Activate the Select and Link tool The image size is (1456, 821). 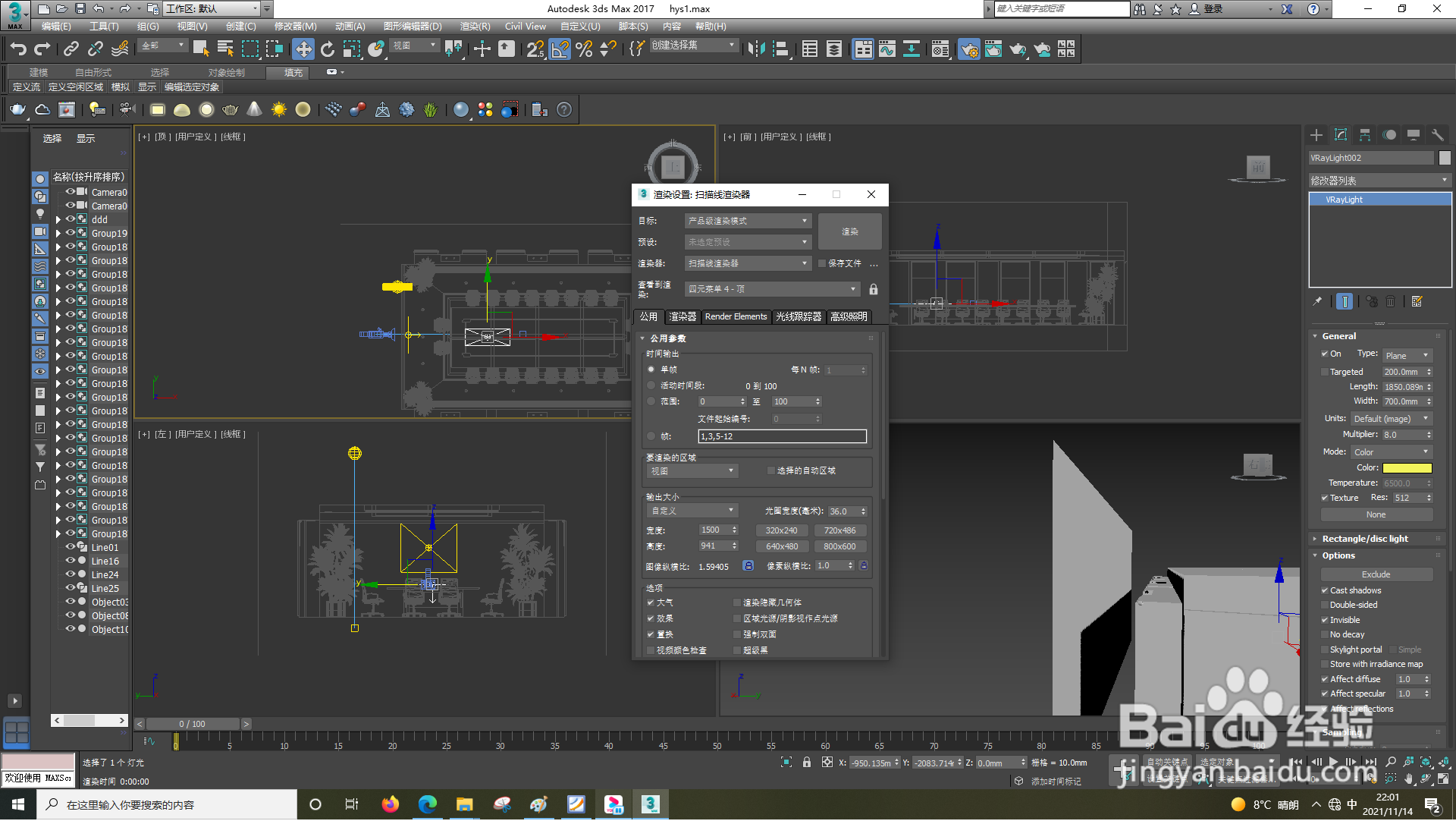click(71, 50)
